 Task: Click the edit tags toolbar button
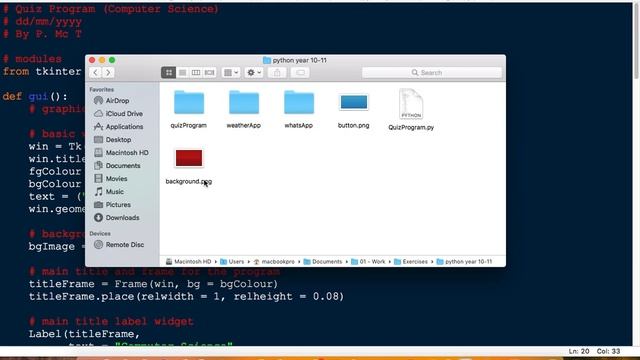pos(300,73)
